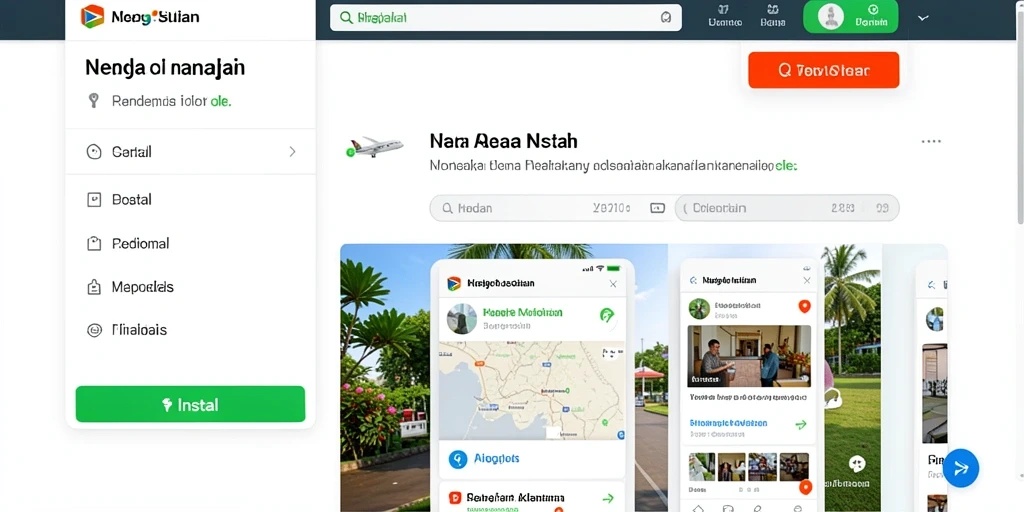Open the Flialoais section
The image size is (1024, 512).
139,330
